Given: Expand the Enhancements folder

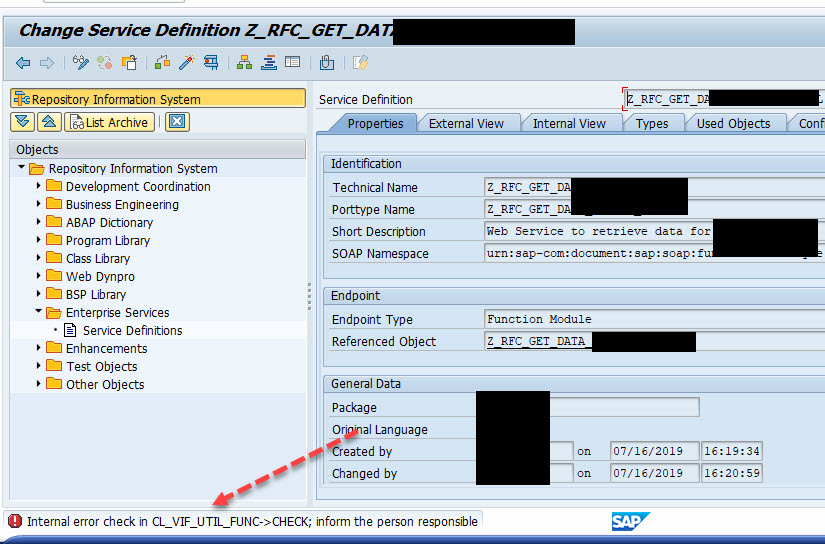Looking at the screenshot, I should [x=38, y=348].
